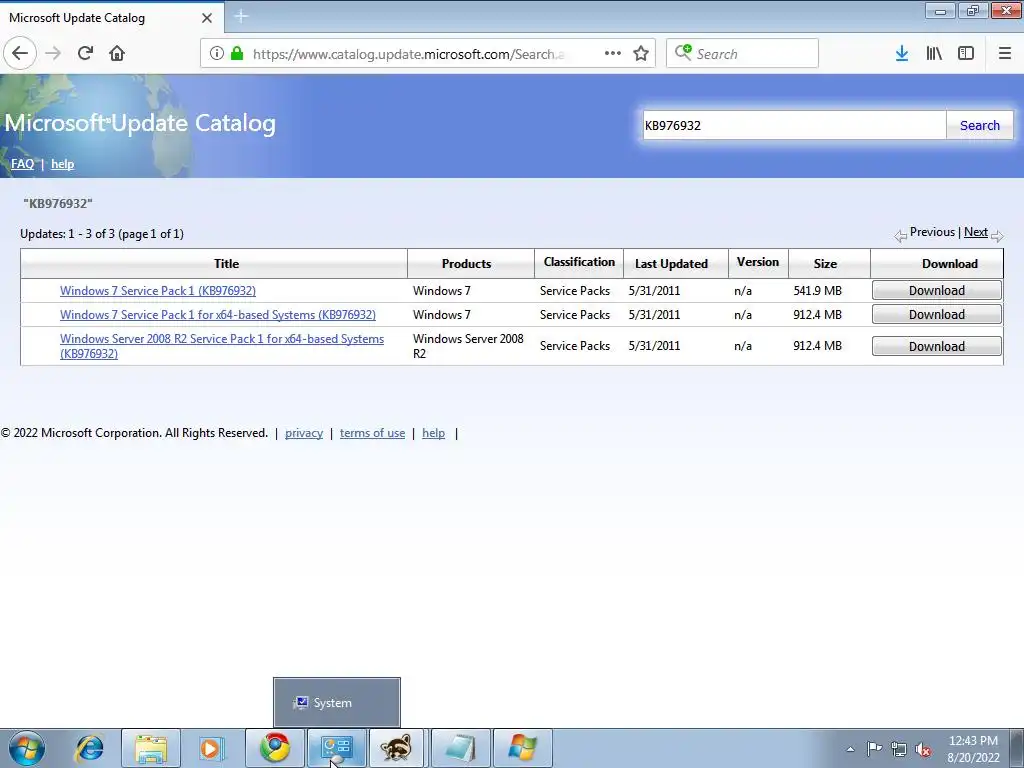Sort results by Size column
This screenshot has width=1024, height=768.
[x=825, y=264]
